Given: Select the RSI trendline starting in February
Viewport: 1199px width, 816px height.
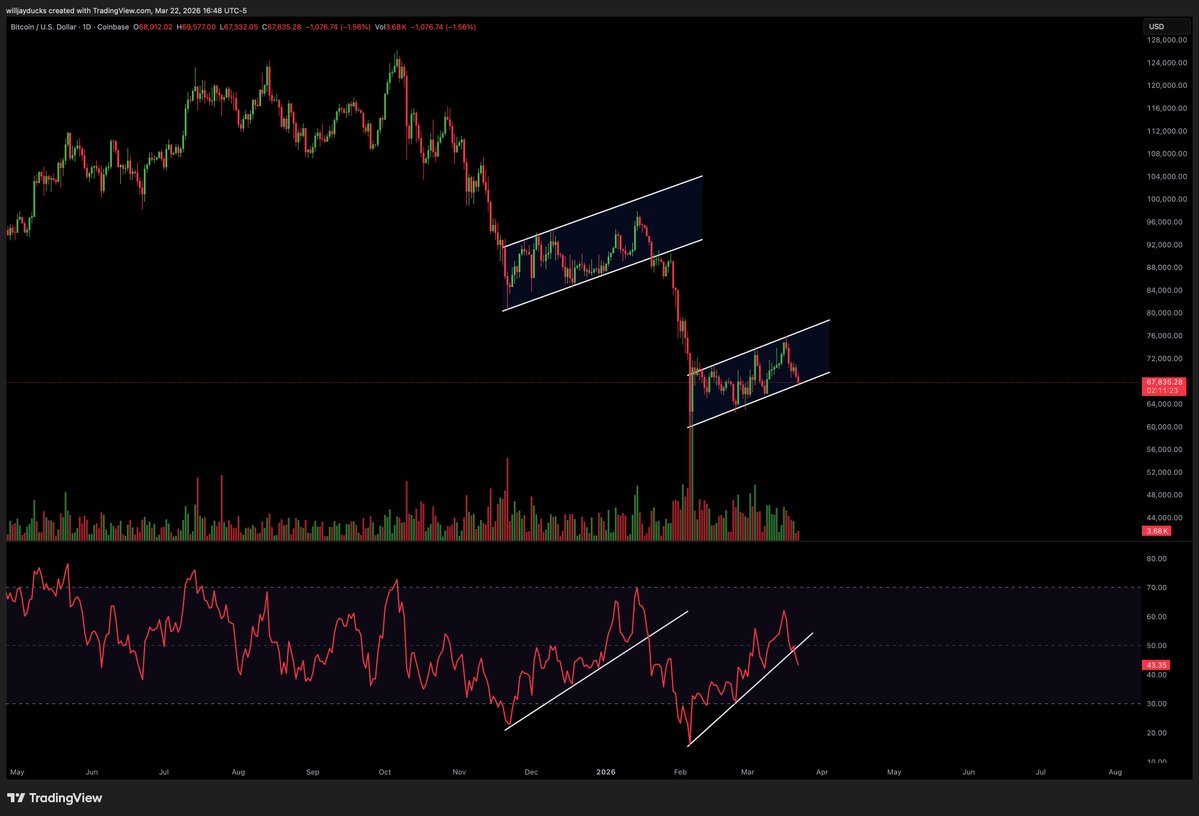Looking at the screenshot, I should pyautogui.click(x=750, y=689).
